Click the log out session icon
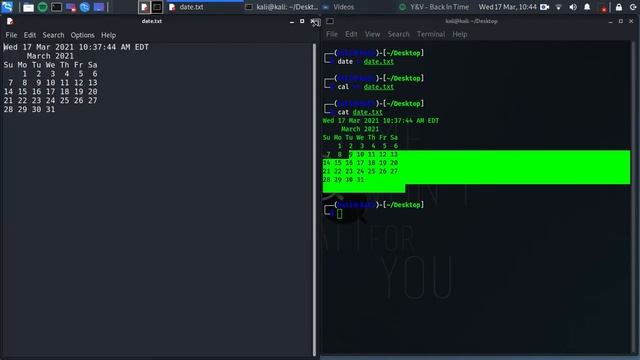Viewport: 640px width, 360px height. click(633, 7)
